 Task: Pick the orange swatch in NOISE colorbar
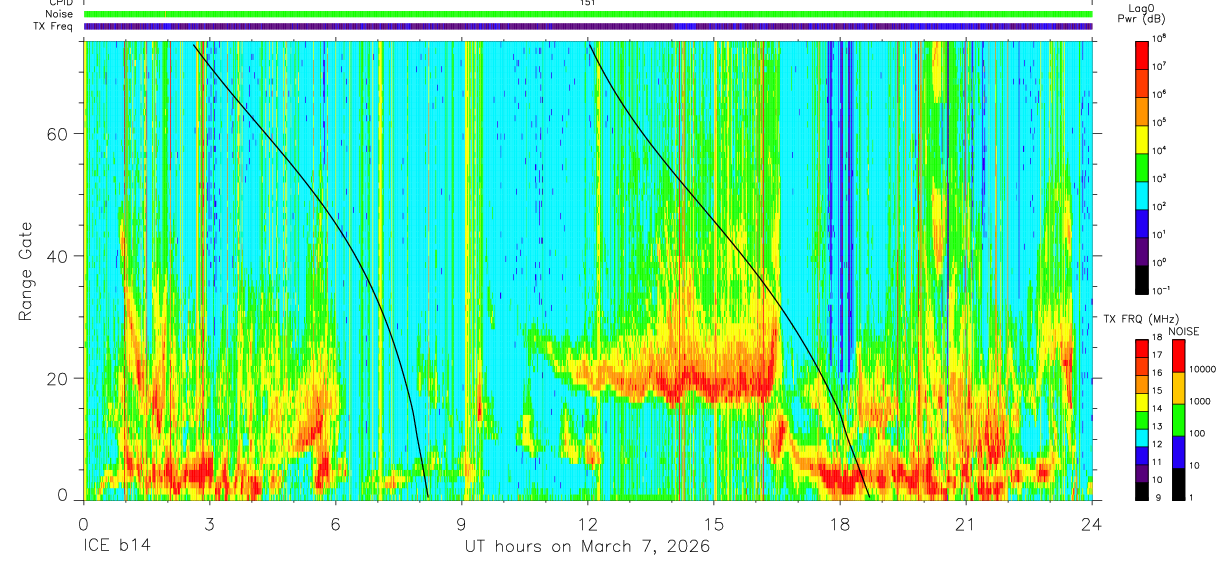(x=1178, y=388)
